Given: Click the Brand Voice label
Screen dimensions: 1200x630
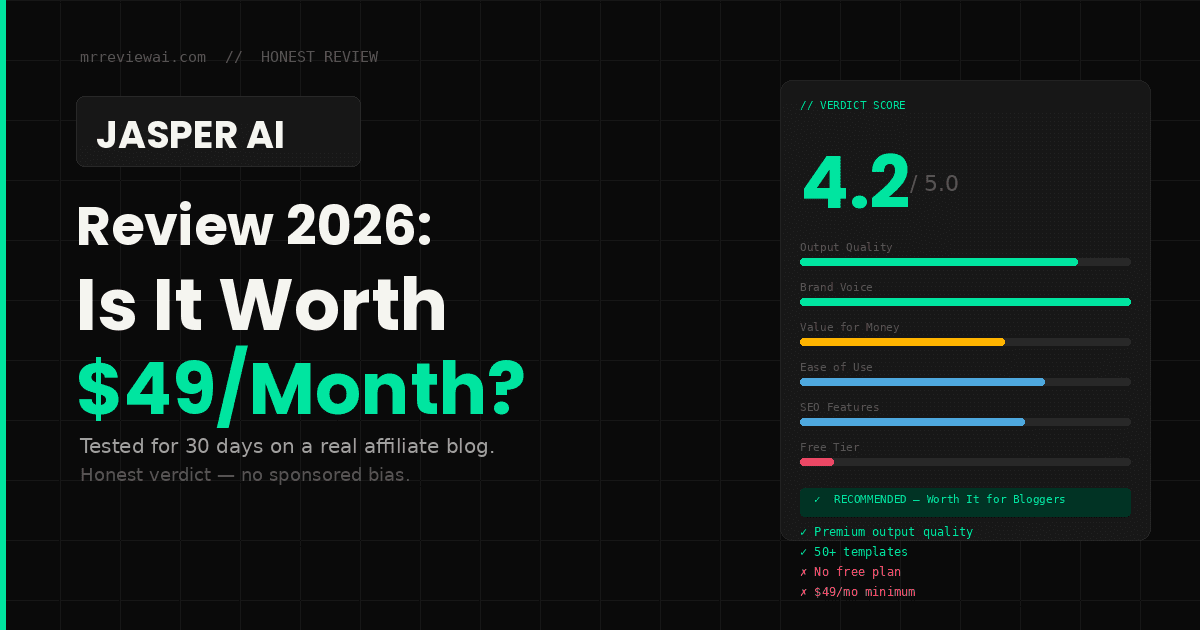Looking at the screenshot, I should [x=836, y=287].
